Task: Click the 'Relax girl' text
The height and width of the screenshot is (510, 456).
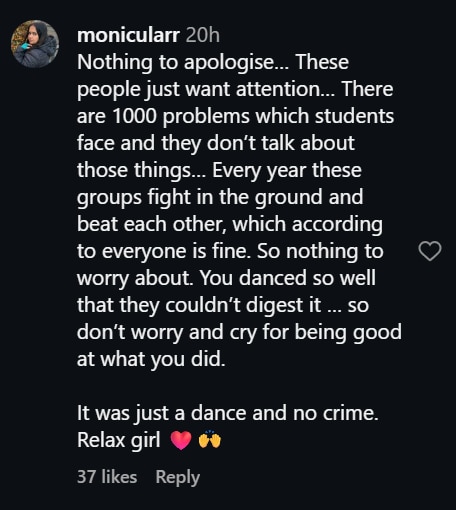Action: (x=119, y=440)
